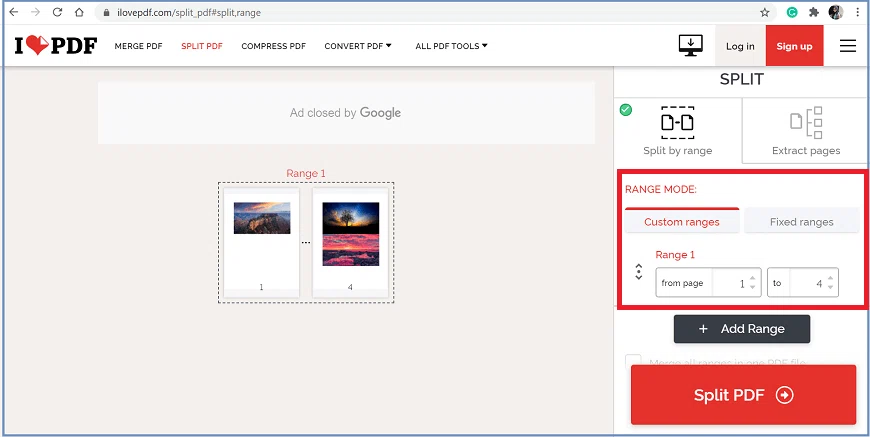870x437 pixels.
Task: Click the Log in button
Action: 740,46
